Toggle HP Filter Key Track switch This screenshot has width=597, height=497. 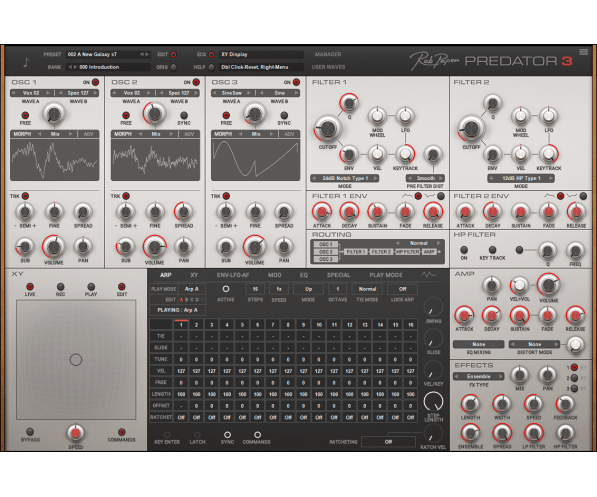click(492, 250)
